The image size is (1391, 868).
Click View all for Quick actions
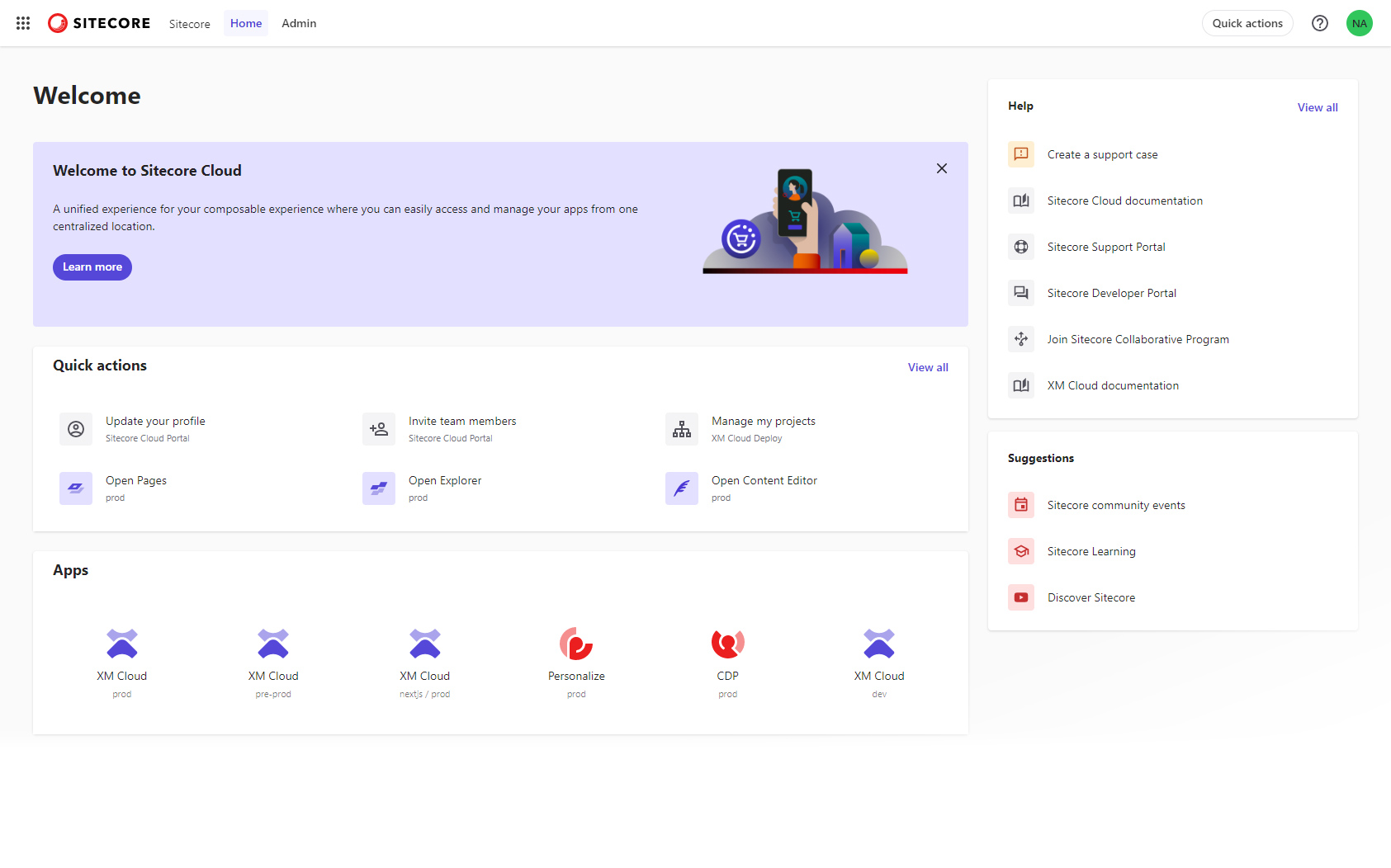(927, 367)
